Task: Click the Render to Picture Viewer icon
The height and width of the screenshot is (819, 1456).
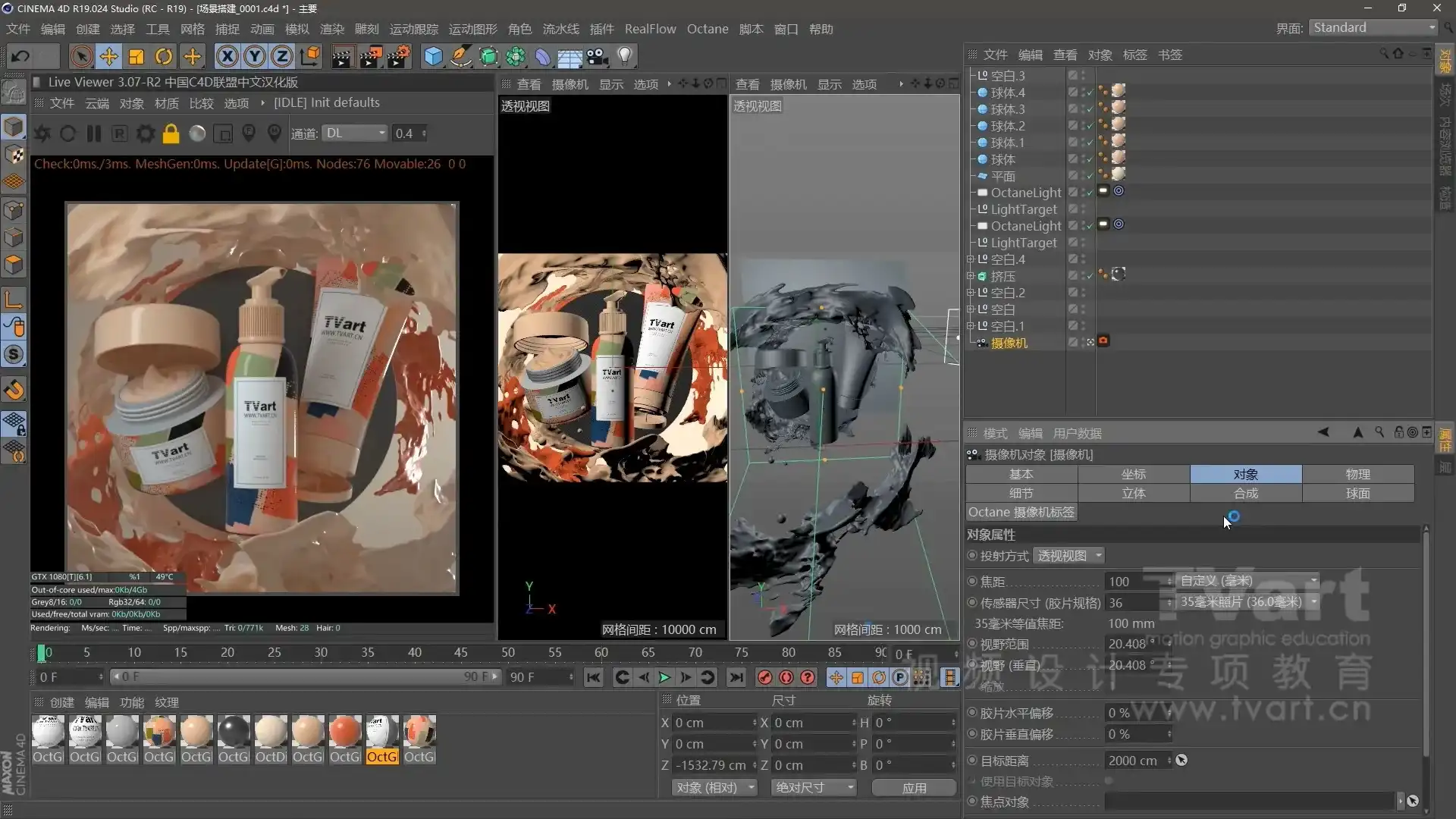Action: (x=372, y=56)
